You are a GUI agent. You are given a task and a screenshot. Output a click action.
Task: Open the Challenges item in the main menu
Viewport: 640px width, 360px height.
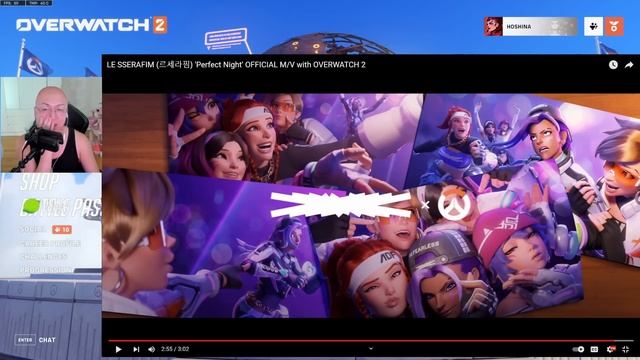coord(43,257)
